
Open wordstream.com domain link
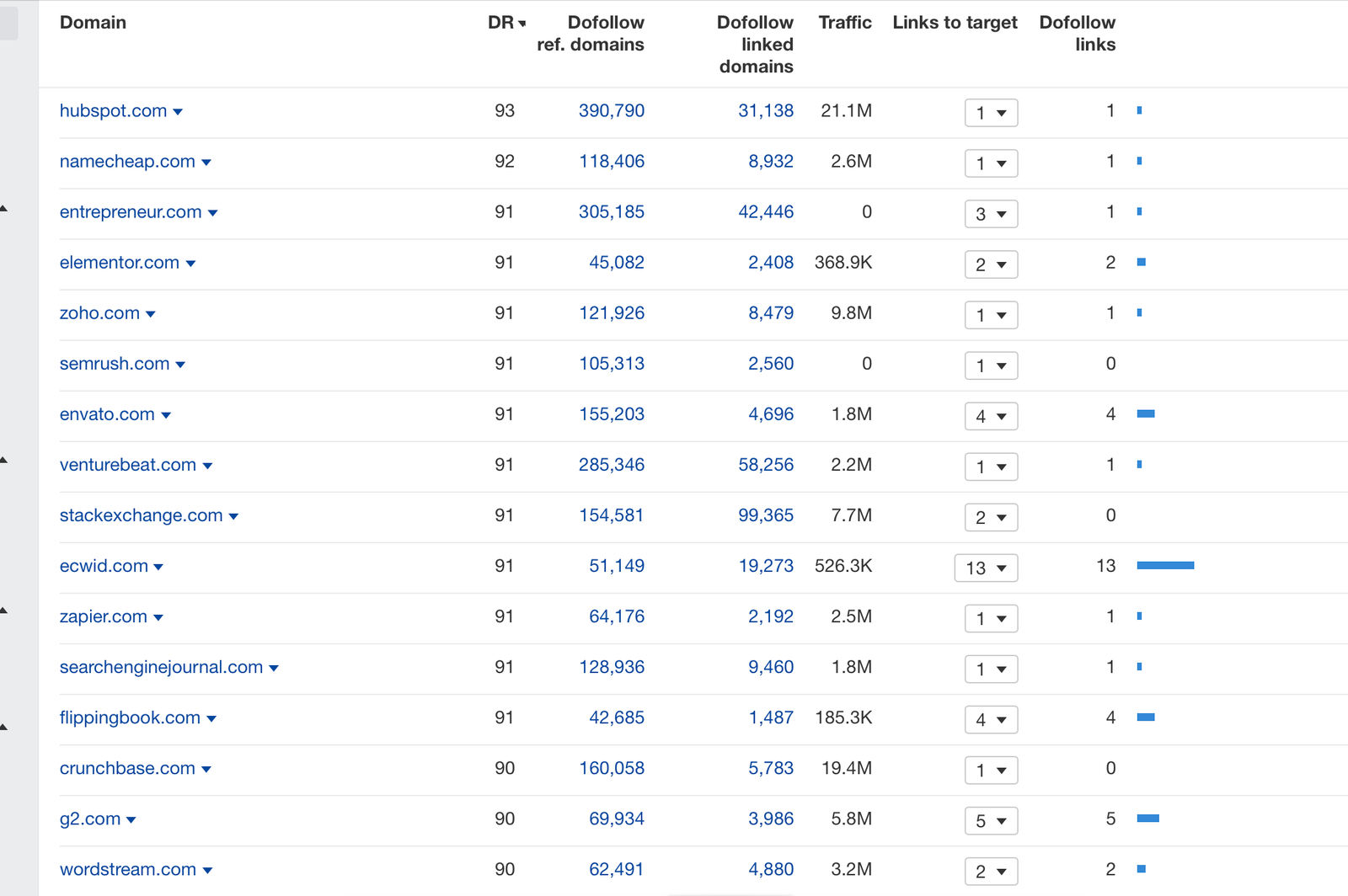pos(128,869)
